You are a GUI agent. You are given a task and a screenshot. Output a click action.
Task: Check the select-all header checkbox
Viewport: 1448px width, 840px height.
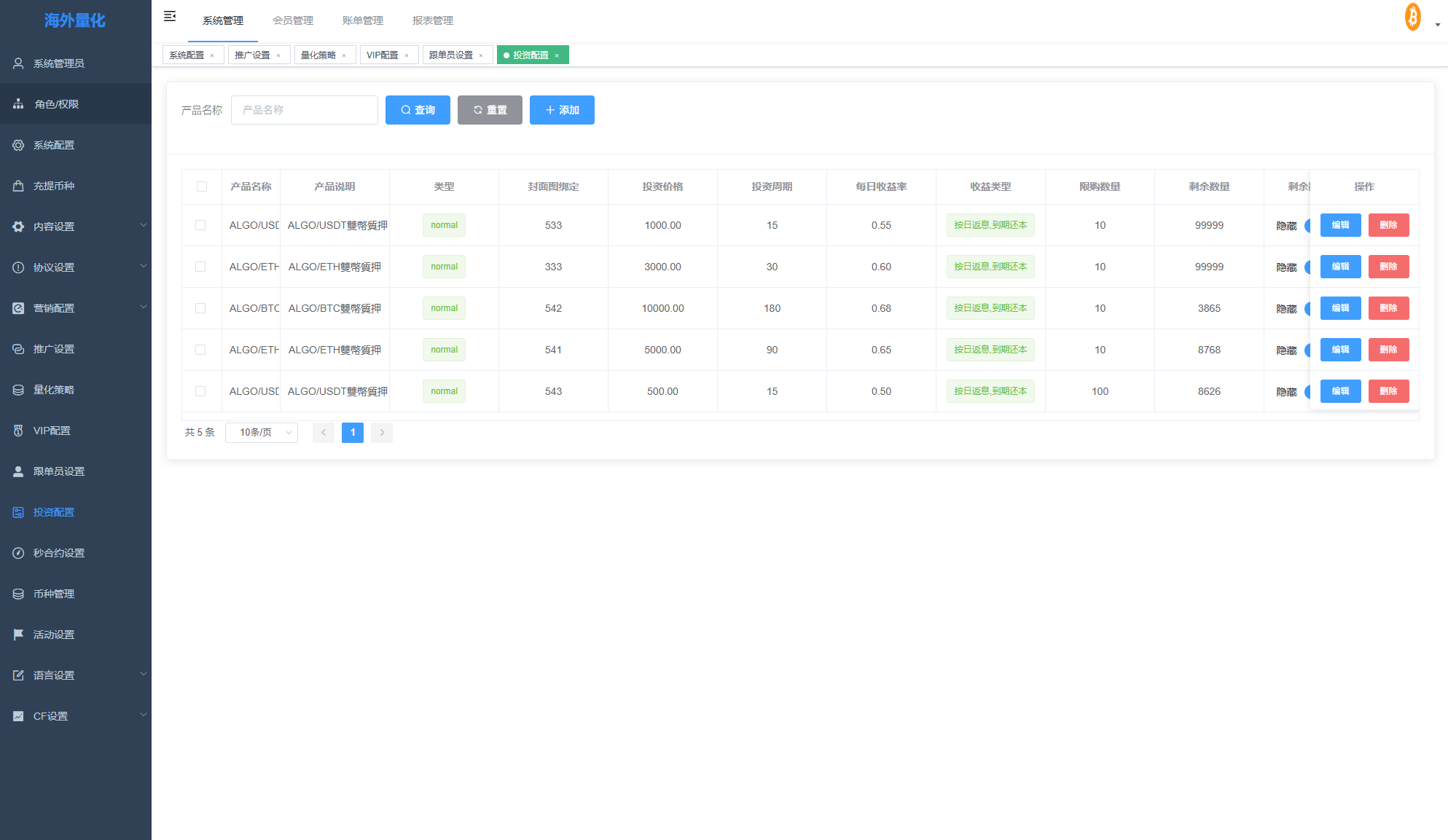pos(202,187)
